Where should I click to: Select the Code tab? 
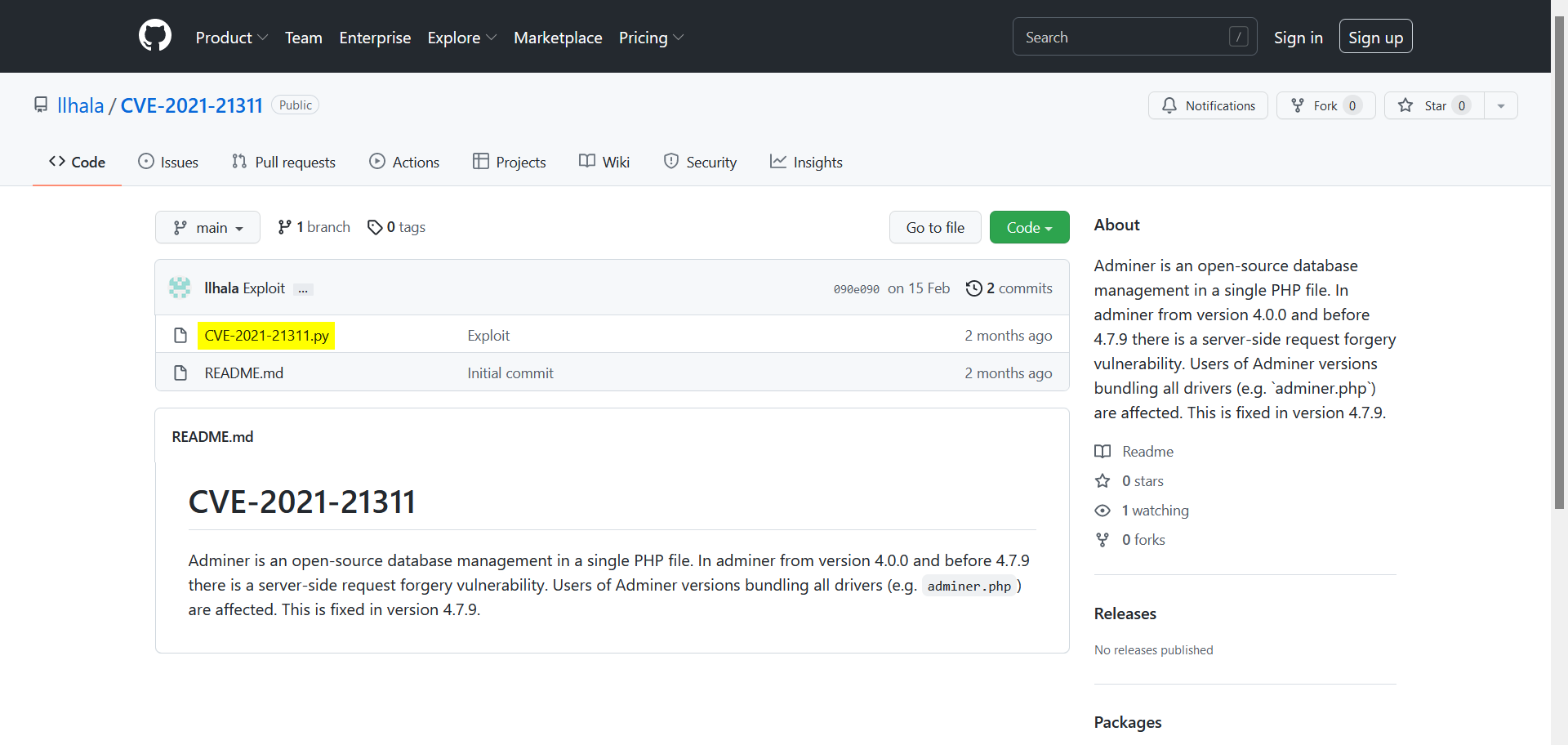click(x=77, y=162)
